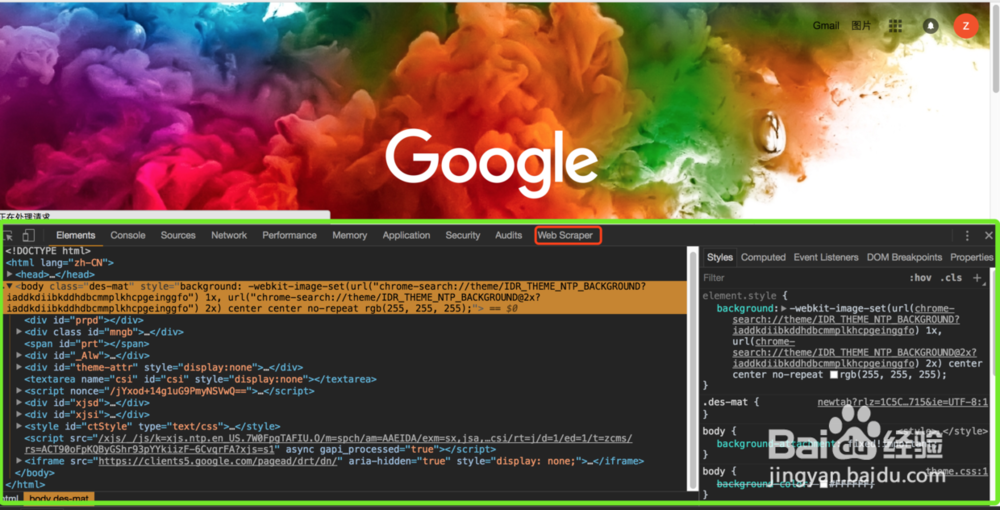
Task: Select the Styles sidebar tab
Action: (720, 257)
